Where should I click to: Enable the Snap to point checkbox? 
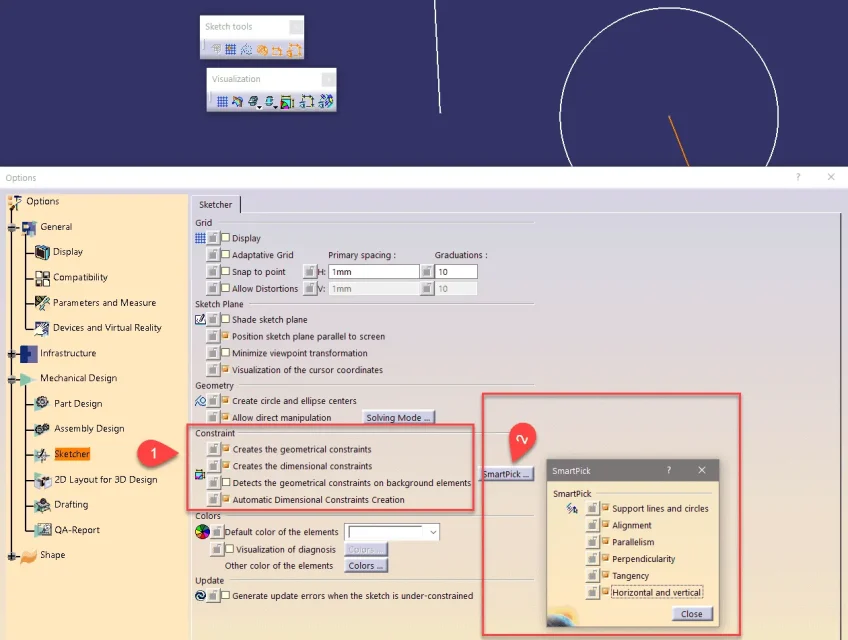pos(225,271)
